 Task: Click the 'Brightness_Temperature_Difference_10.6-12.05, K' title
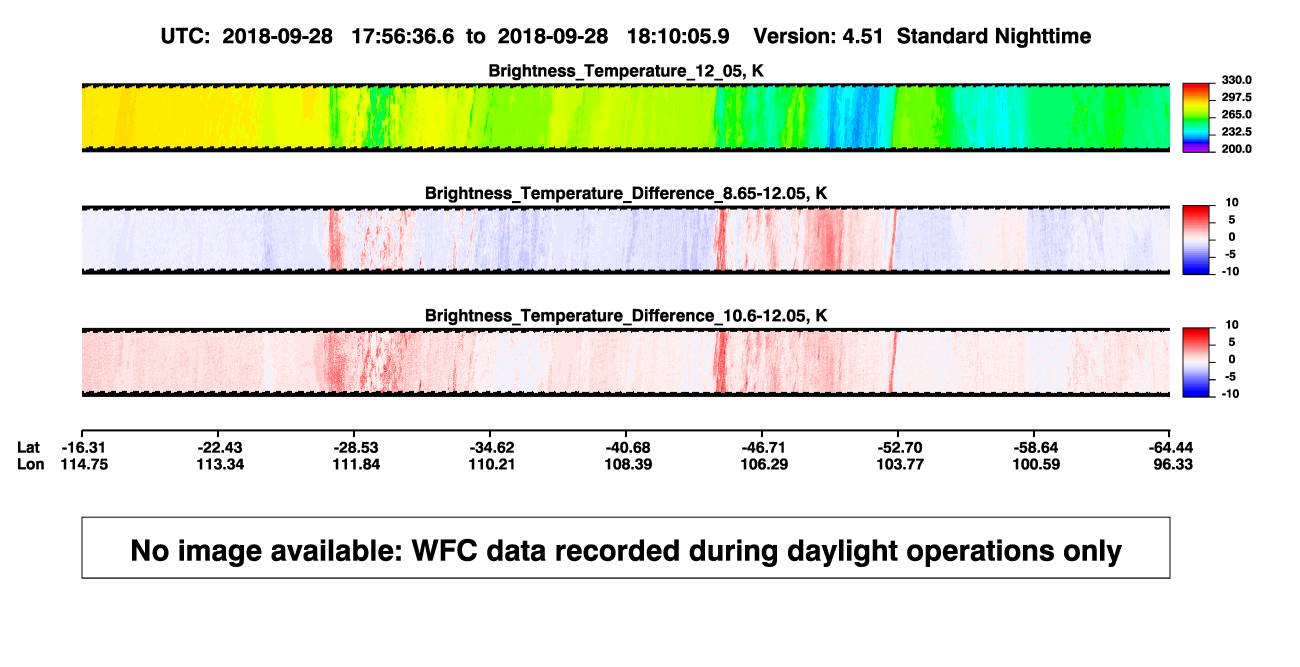pyautogui.click(x=626, y=315)
